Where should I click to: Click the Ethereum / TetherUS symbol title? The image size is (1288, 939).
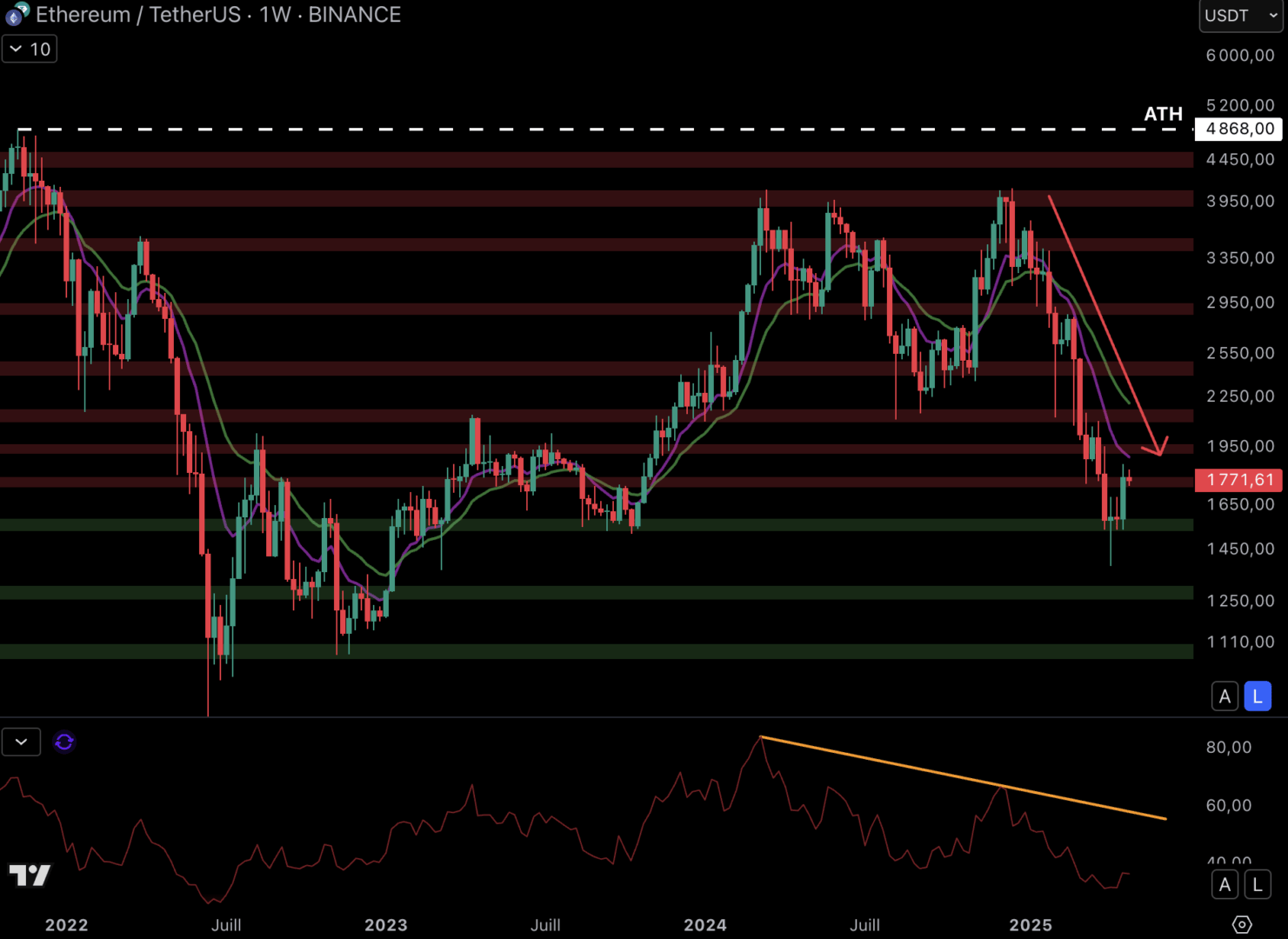[139, 15]
